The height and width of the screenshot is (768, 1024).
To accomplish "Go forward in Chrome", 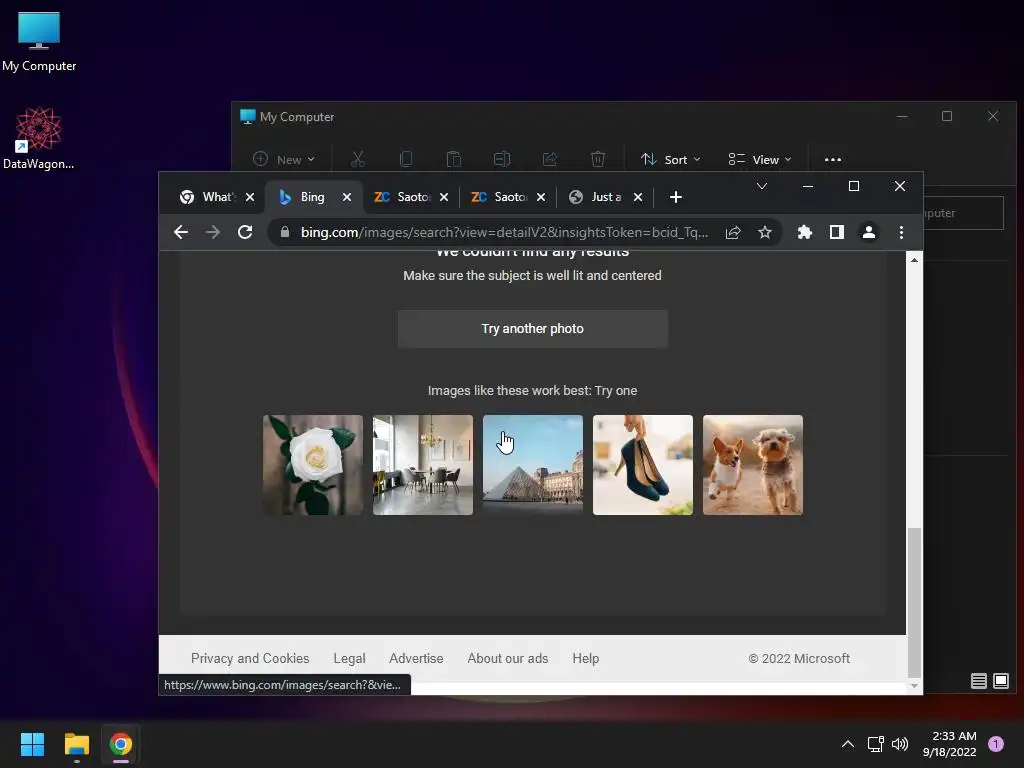I will point(213,232).
